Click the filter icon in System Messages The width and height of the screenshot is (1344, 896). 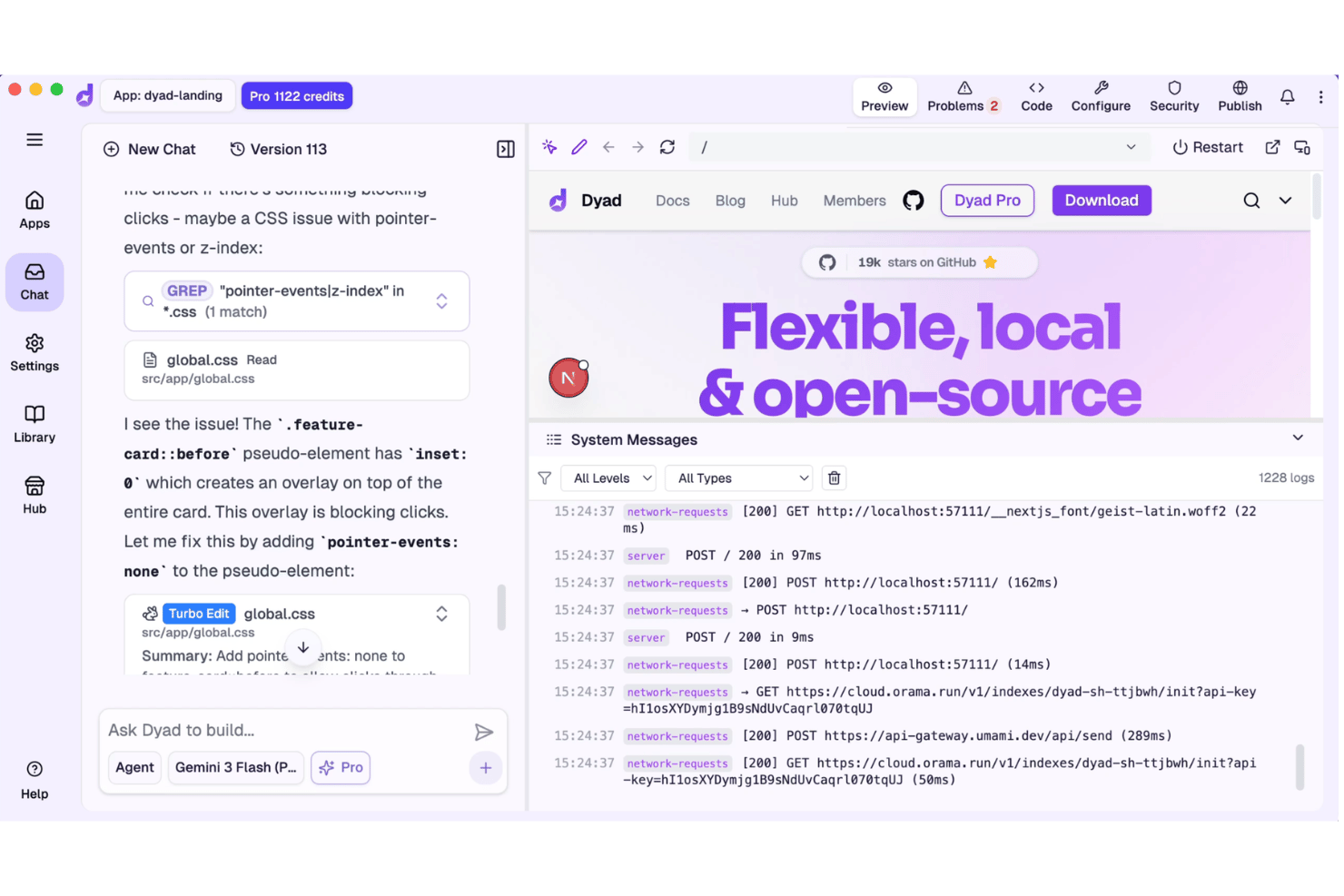pyautogui.click(x=545, y=478)
